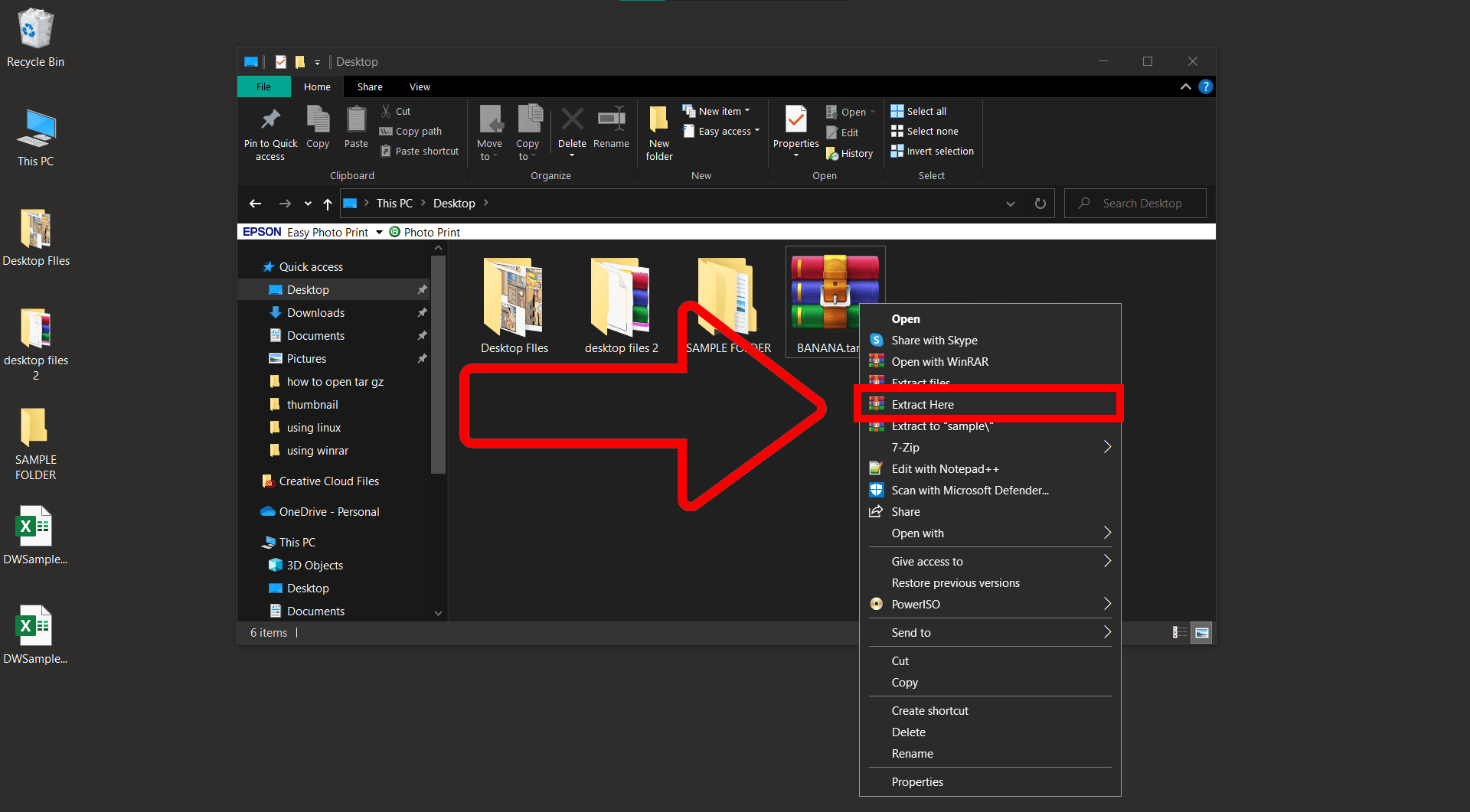Click the History icon in the Open group

pos(850,153)
